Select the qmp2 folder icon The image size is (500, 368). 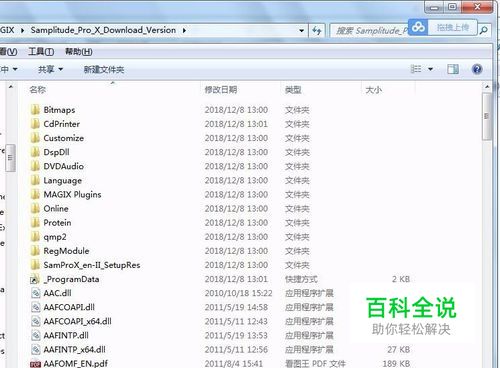[35, 237]
